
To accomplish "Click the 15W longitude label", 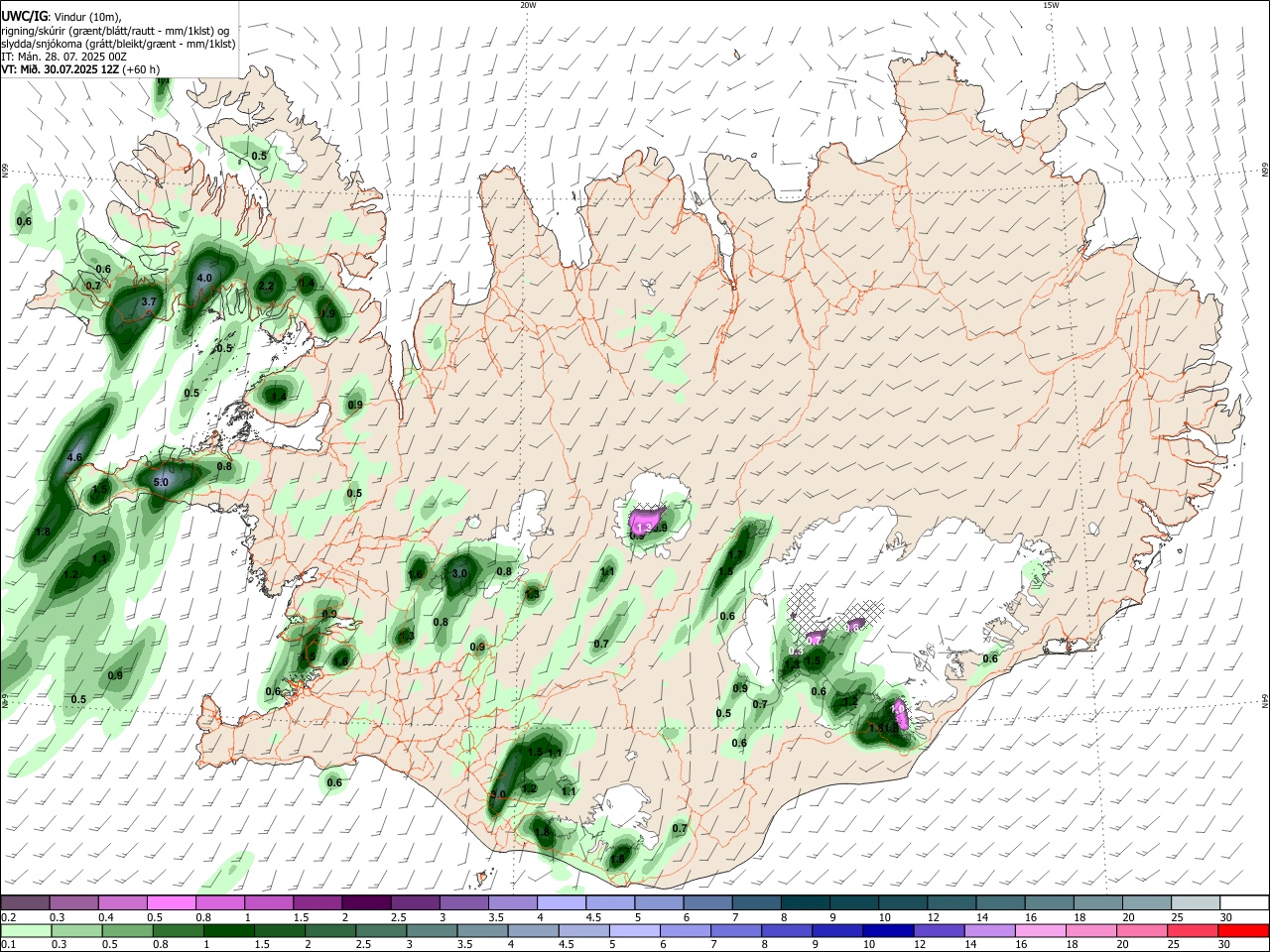I will (x=1051, y=5).
